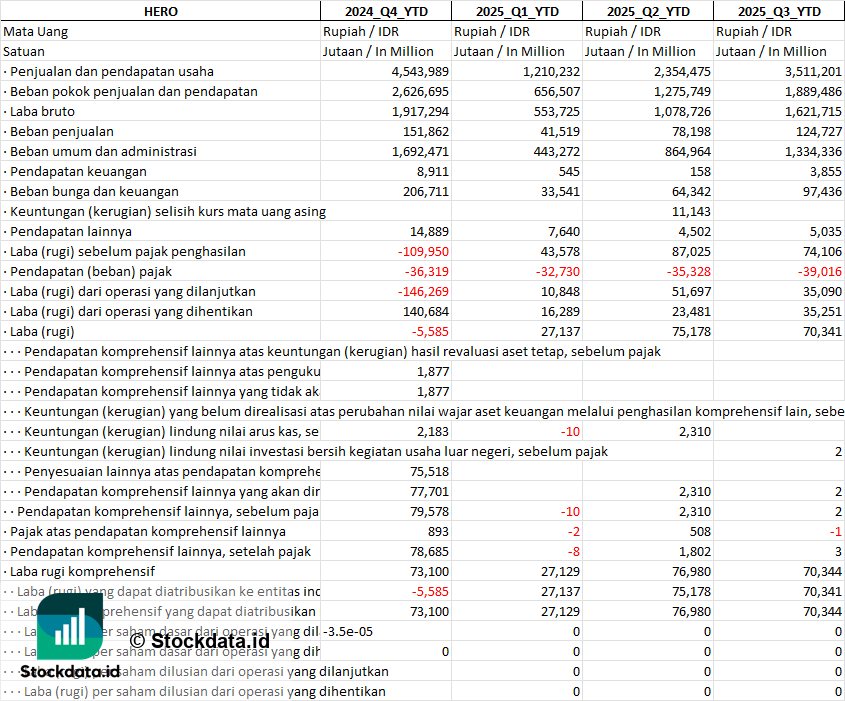Screen dimensions: 845x701
Task: Select the 2024_Q4_YTD column header
Action: point(386,11)
